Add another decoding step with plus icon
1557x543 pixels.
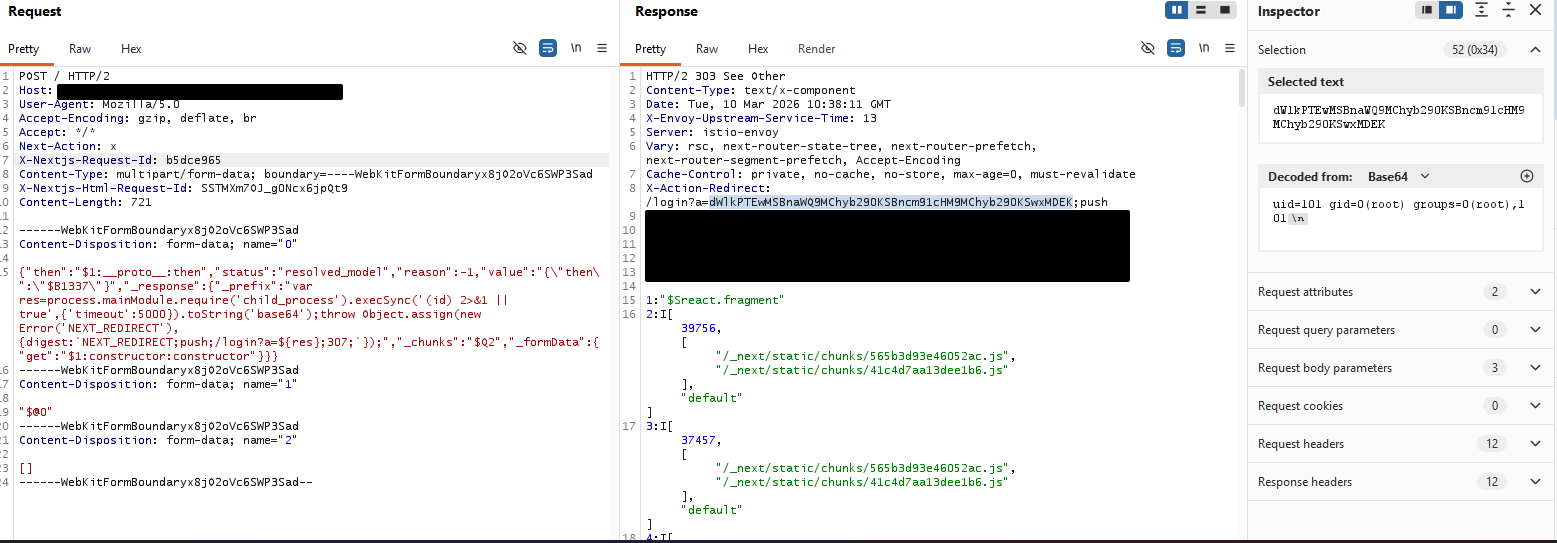(x=1526, y=176)
